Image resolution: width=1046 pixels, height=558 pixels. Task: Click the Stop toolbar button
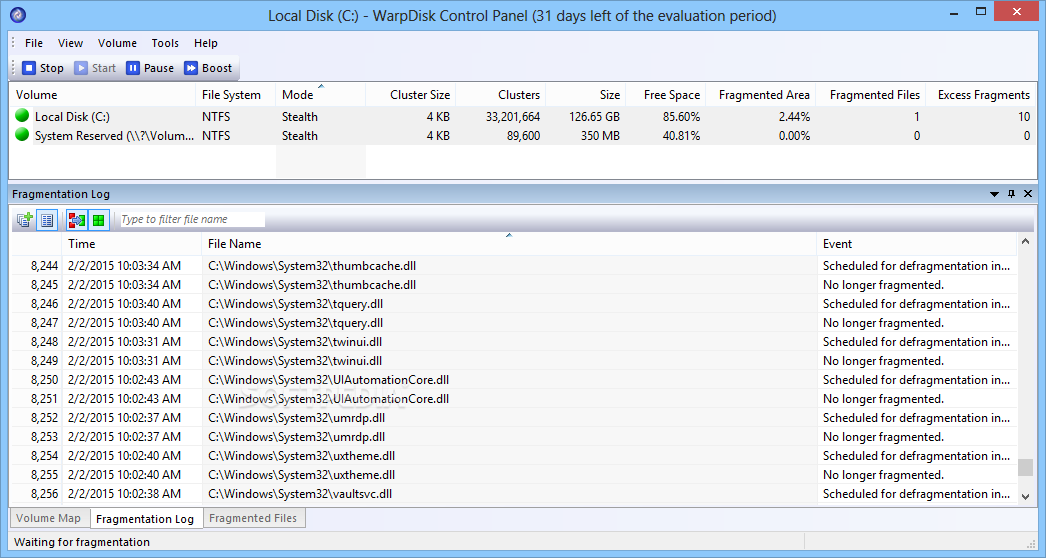click(x=43, y=68)
